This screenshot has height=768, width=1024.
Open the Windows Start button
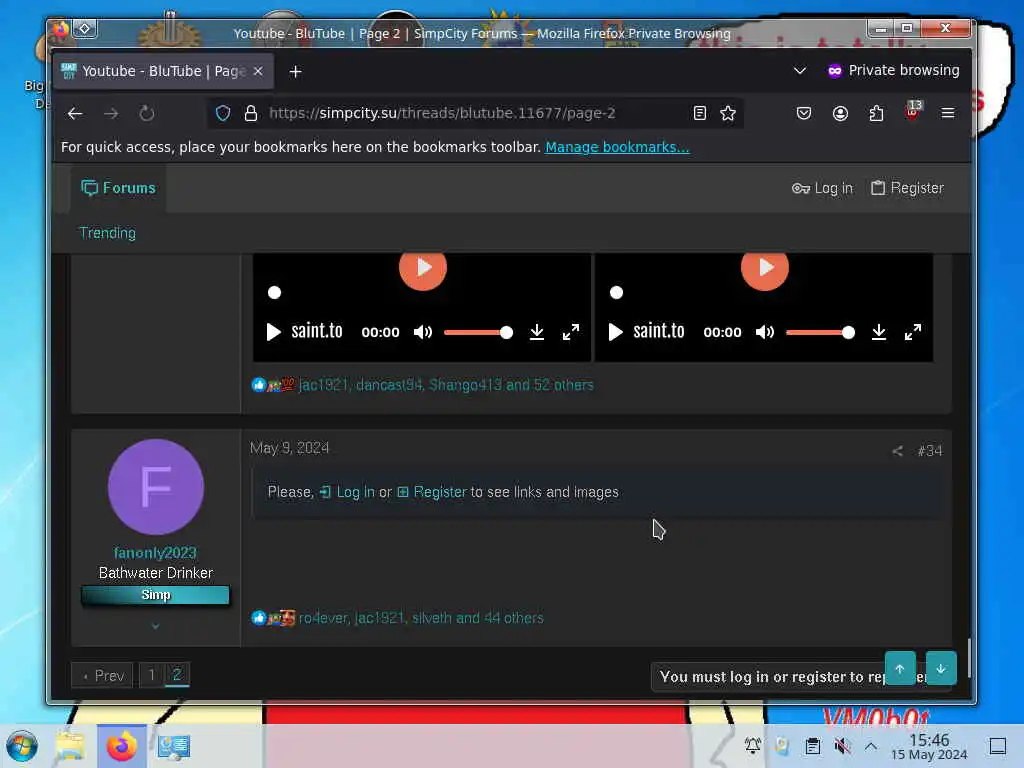pos(22,746)
